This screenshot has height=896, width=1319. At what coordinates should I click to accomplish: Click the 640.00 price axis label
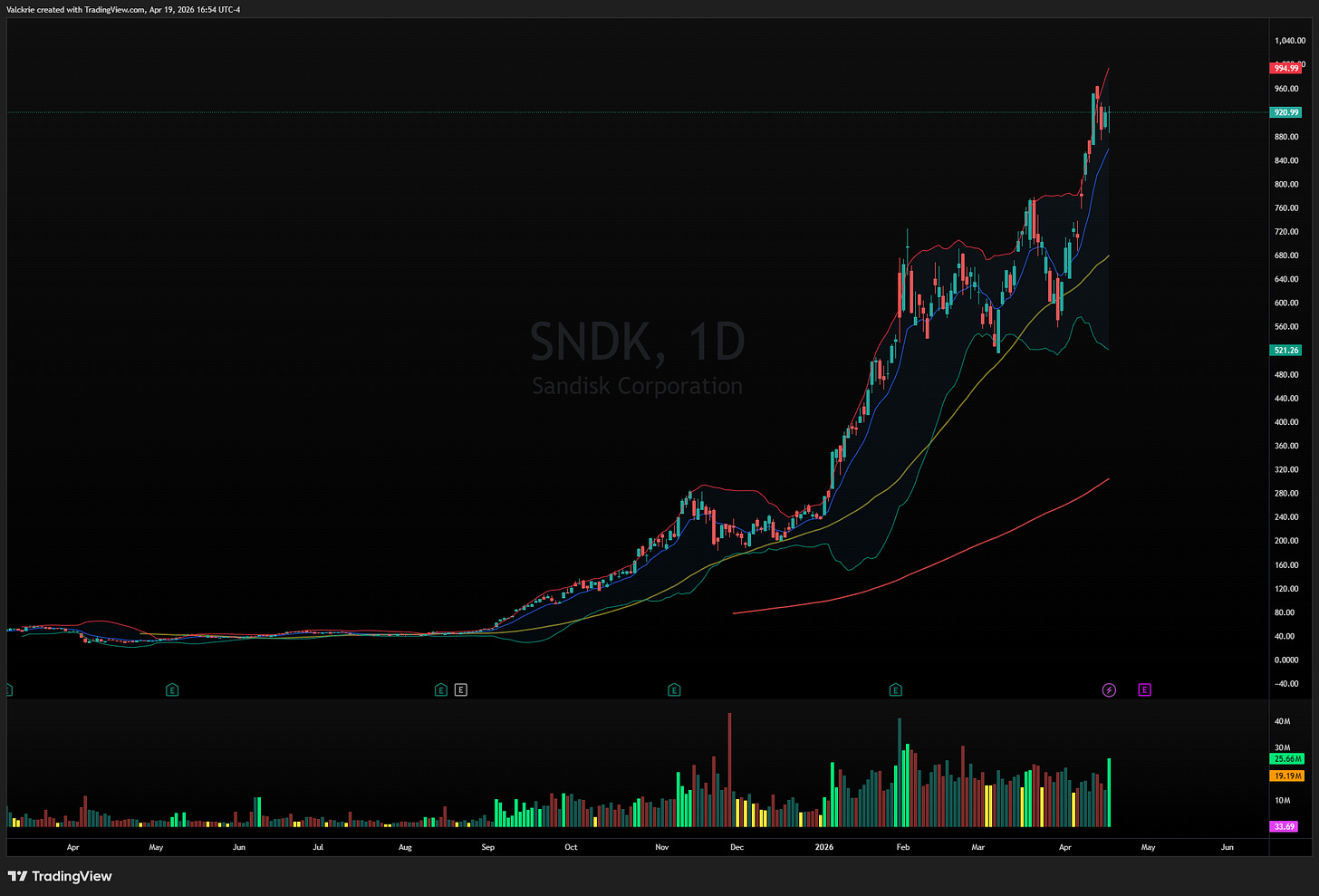point(1286,279)
